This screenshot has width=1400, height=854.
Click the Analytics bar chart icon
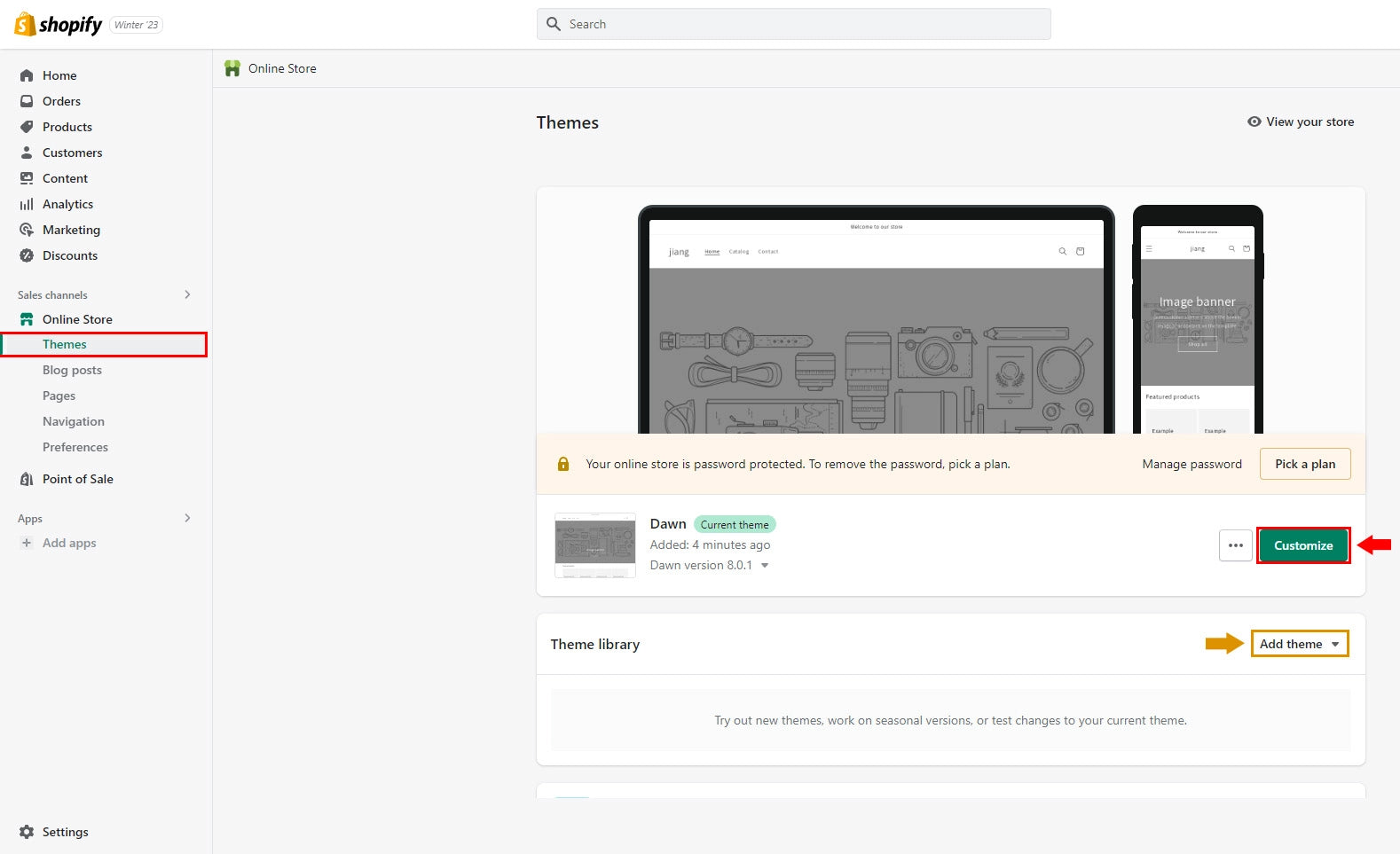pos(27,204)
